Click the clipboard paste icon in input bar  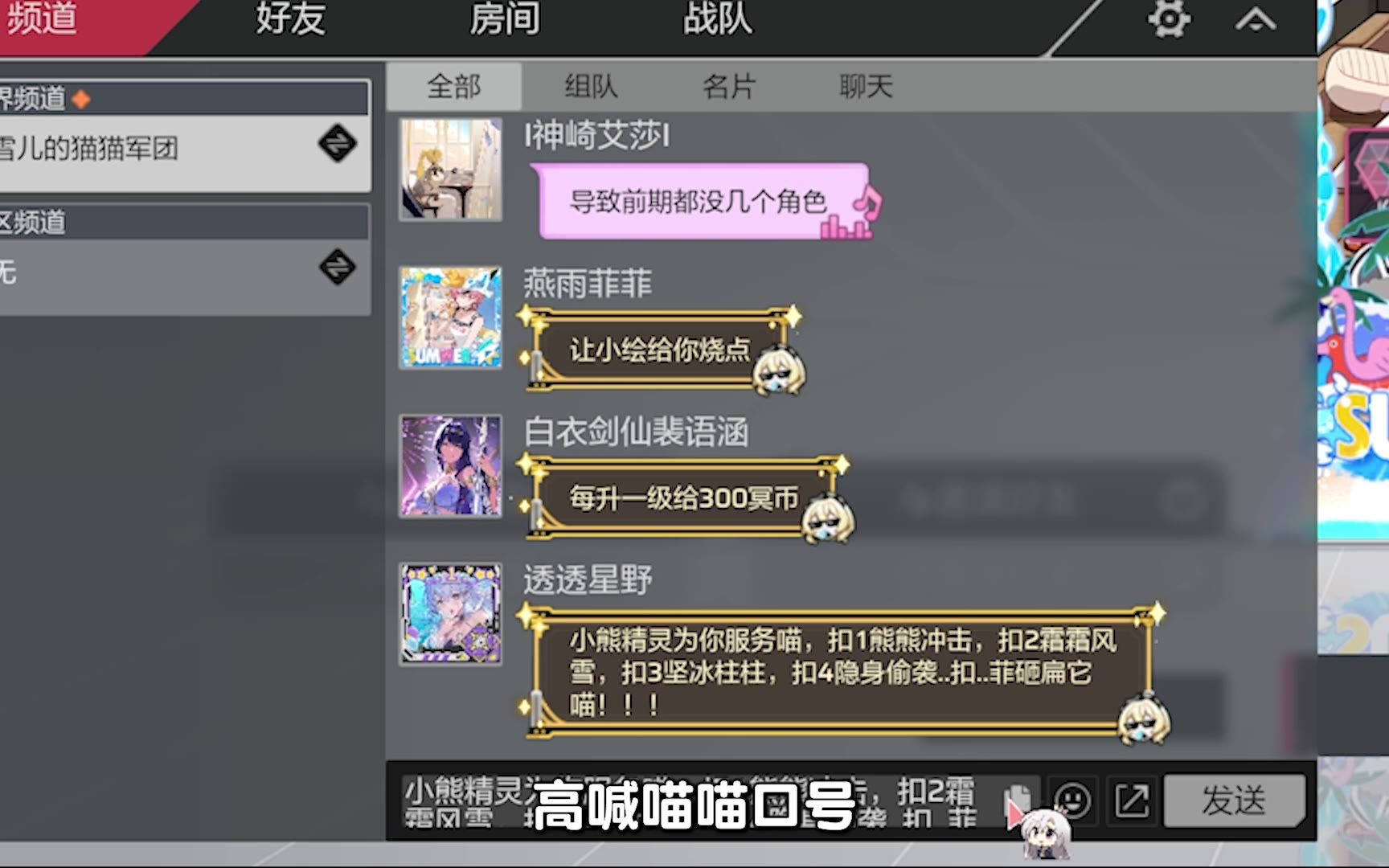tap(1017, 800)
